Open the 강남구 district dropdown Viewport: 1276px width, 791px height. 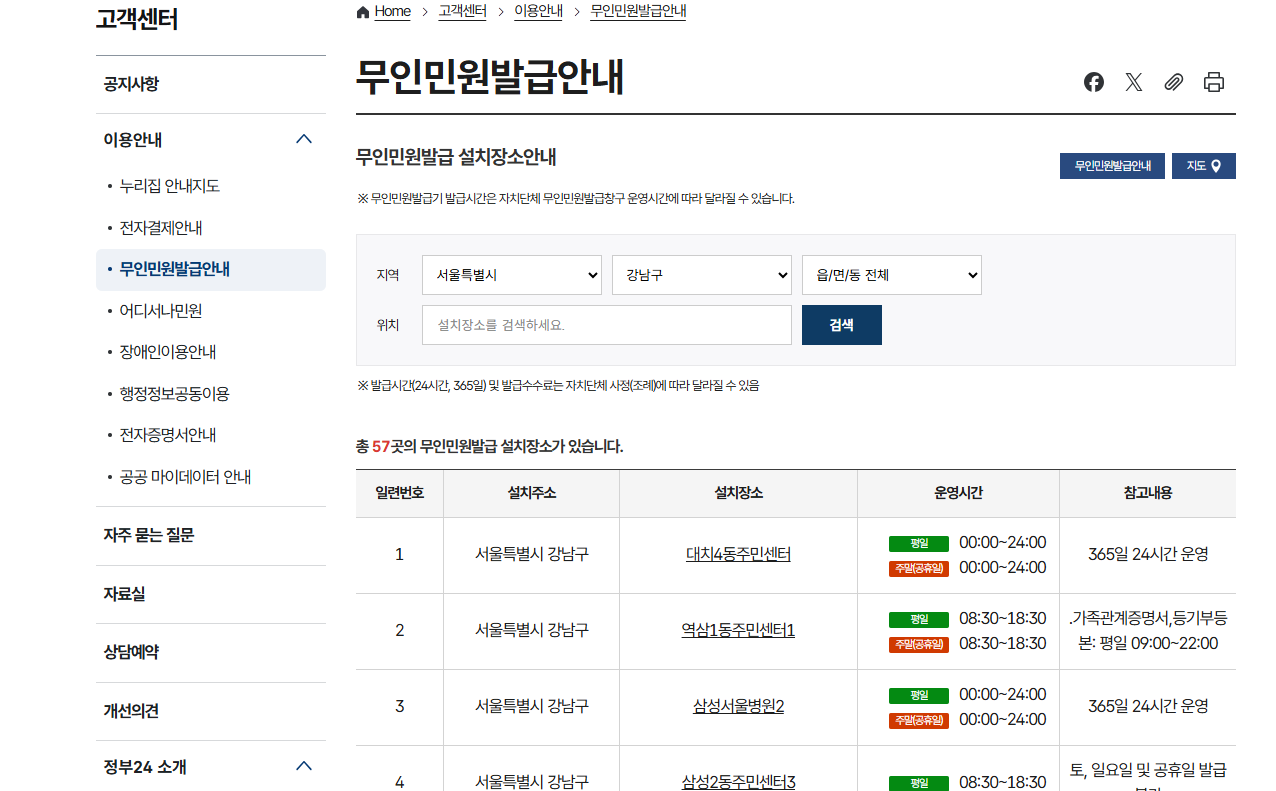click(x=701, y=275)
